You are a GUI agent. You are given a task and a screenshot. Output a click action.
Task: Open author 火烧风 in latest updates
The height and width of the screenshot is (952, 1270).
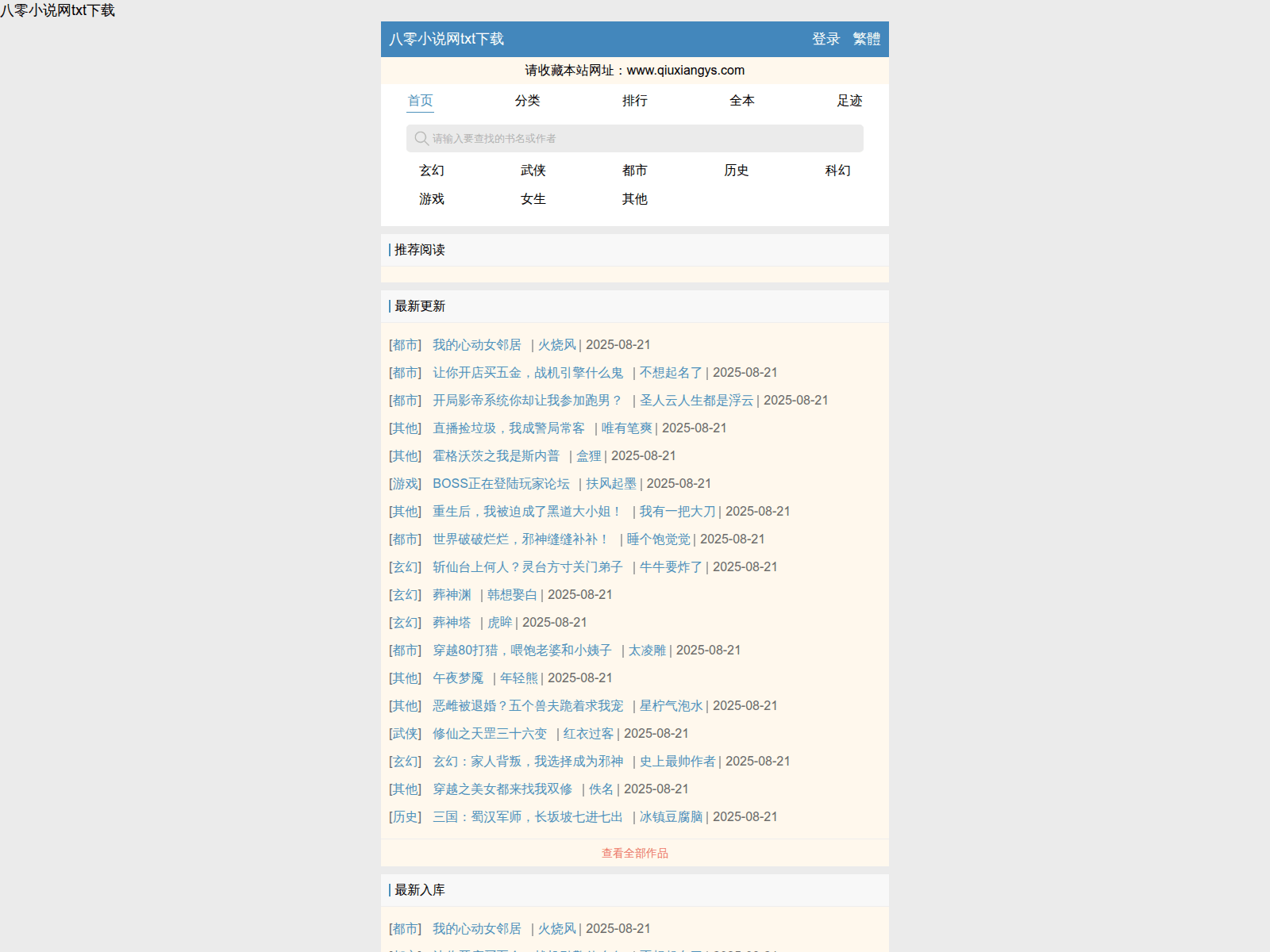tap(556, 345)
